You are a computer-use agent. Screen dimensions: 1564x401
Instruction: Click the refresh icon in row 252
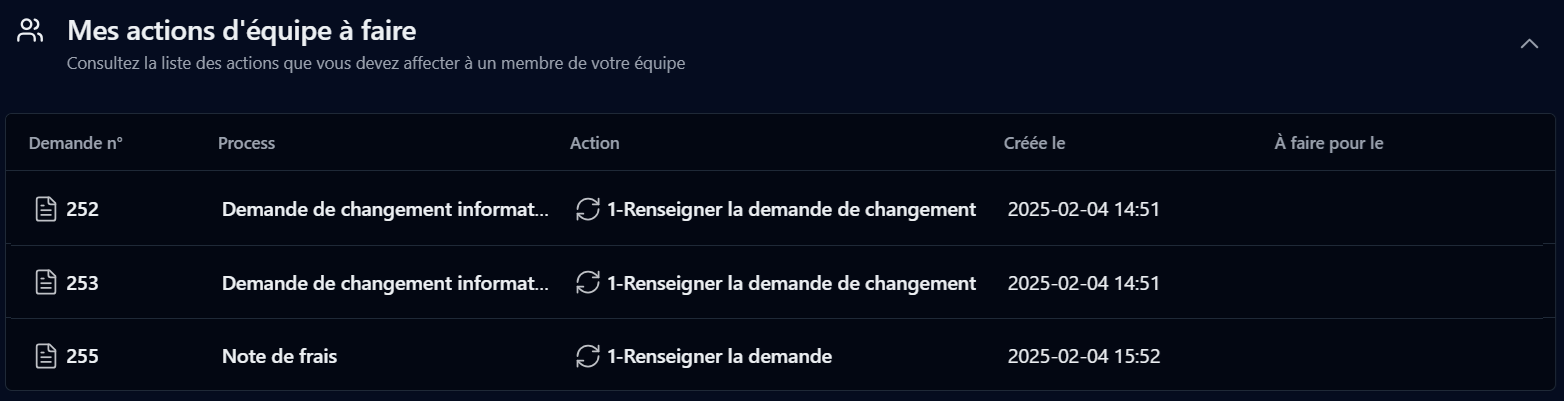588,209
